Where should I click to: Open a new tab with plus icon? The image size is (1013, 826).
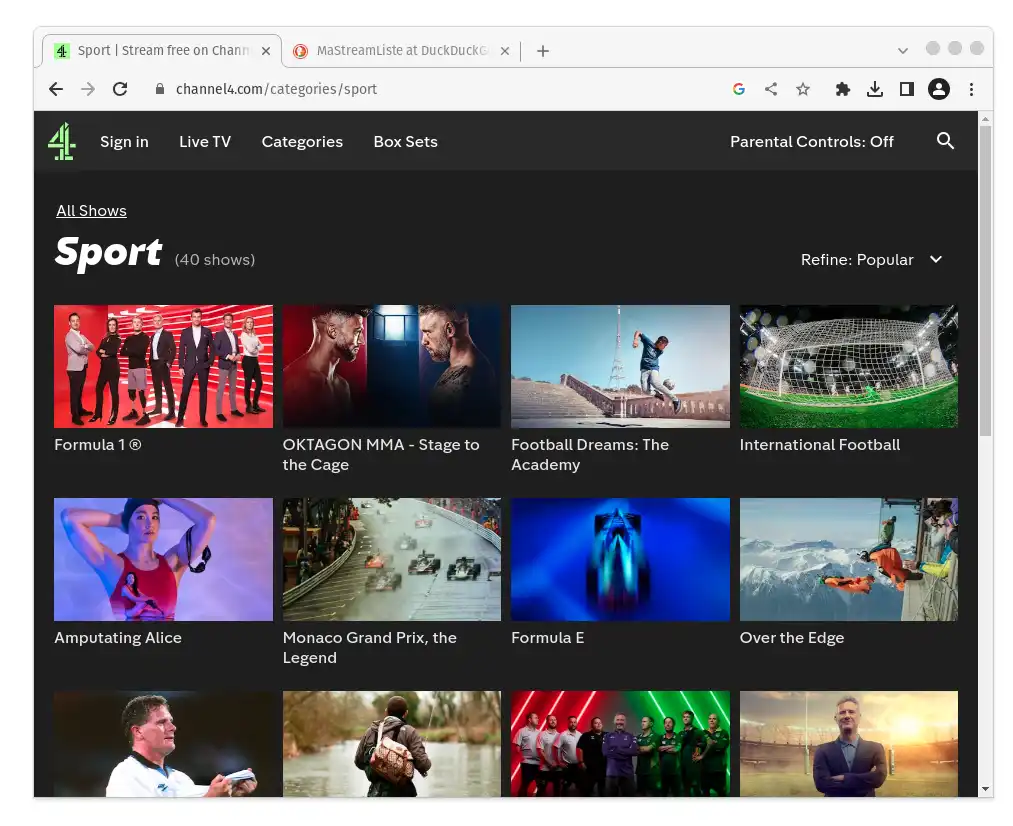click(x=543, y=51)
